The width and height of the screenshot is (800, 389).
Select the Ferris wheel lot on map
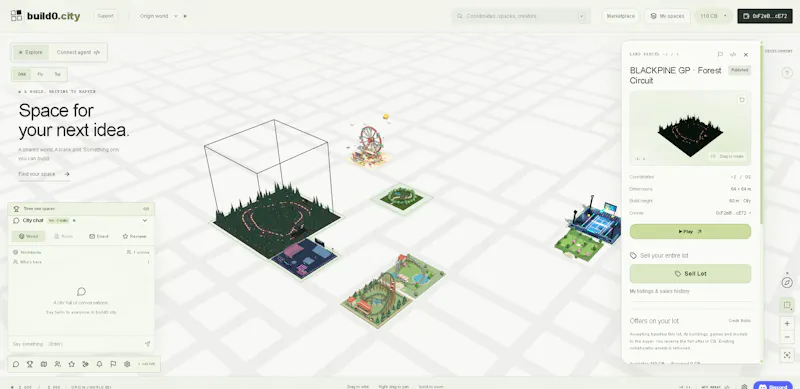point(370,144)
